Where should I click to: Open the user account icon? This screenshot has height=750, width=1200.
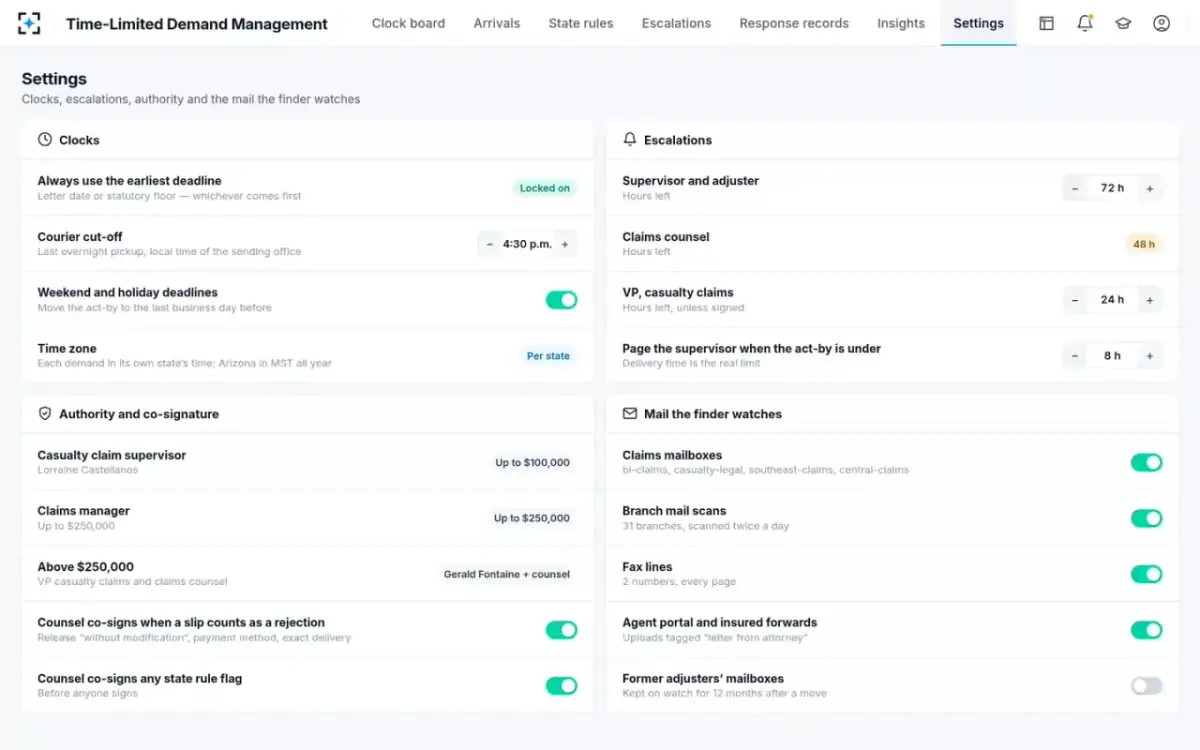[1161, 23]
